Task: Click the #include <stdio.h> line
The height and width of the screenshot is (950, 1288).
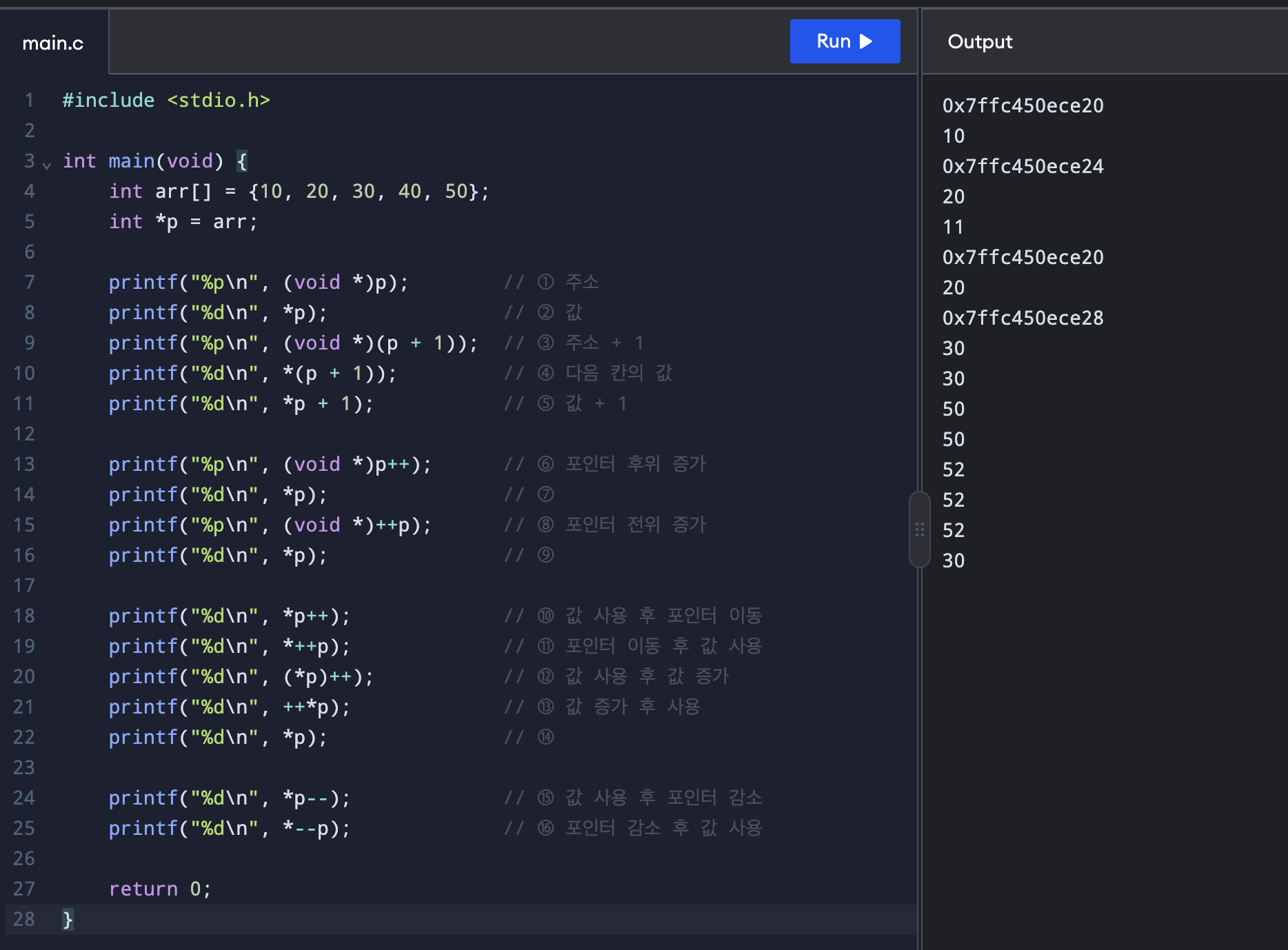Action: [x=166, y=101]
